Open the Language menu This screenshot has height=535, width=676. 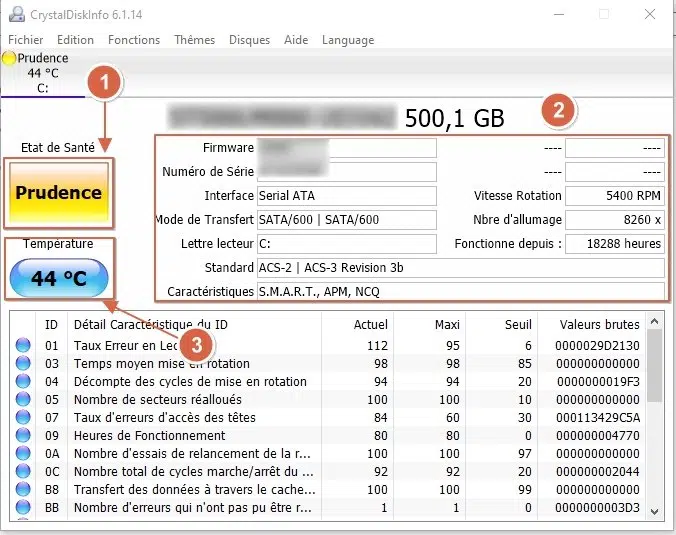pyautogui.click(x=348, y=40)
